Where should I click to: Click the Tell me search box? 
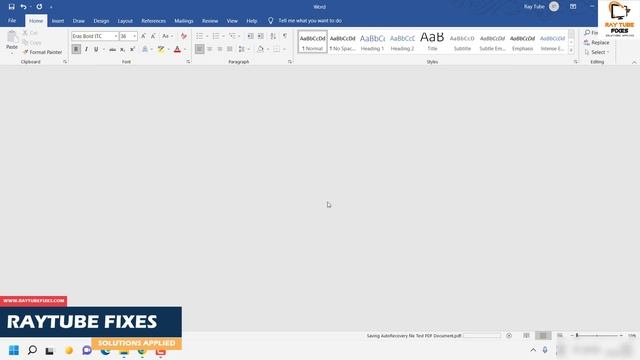(x=310, y=20)
